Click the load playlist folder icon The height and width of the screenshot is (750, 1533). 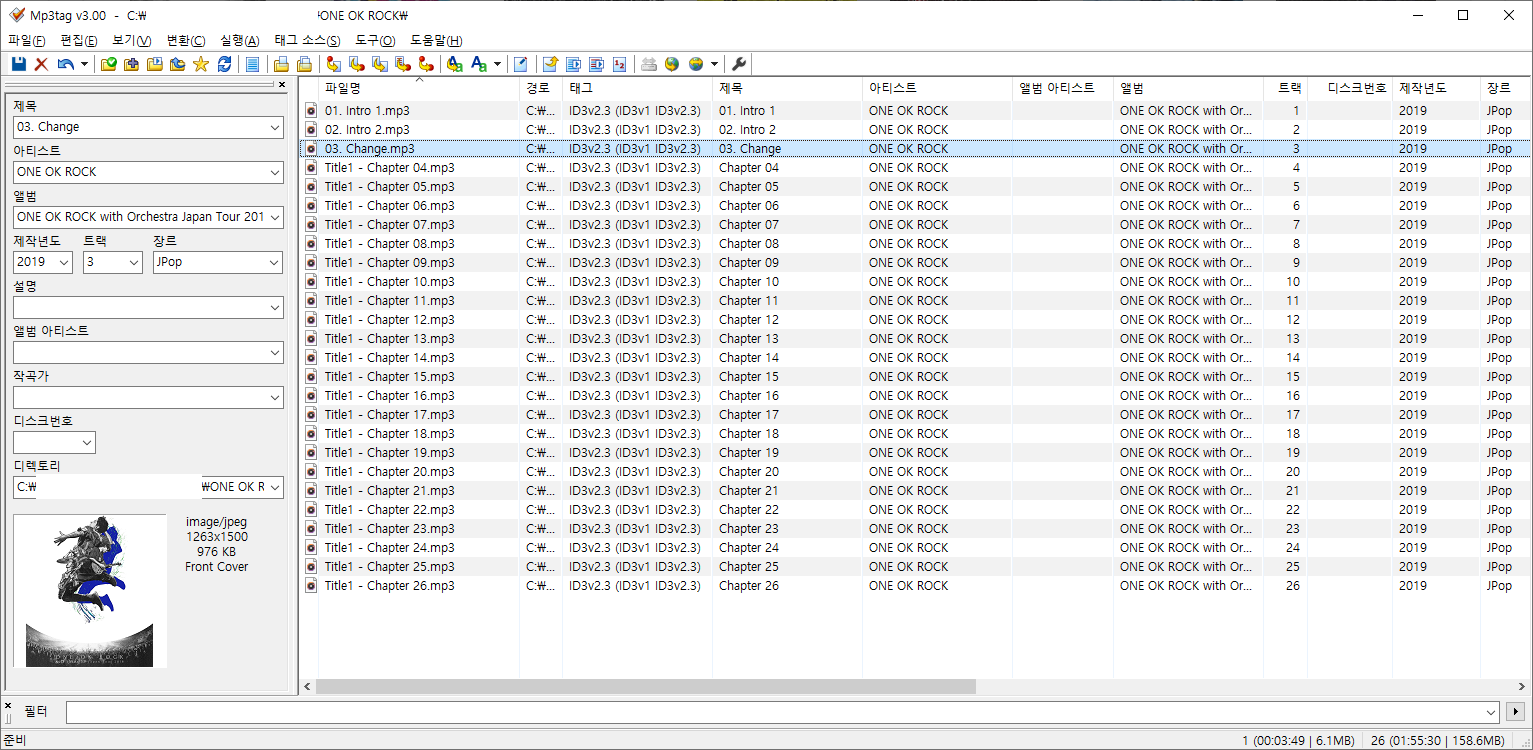click(155, 64)
